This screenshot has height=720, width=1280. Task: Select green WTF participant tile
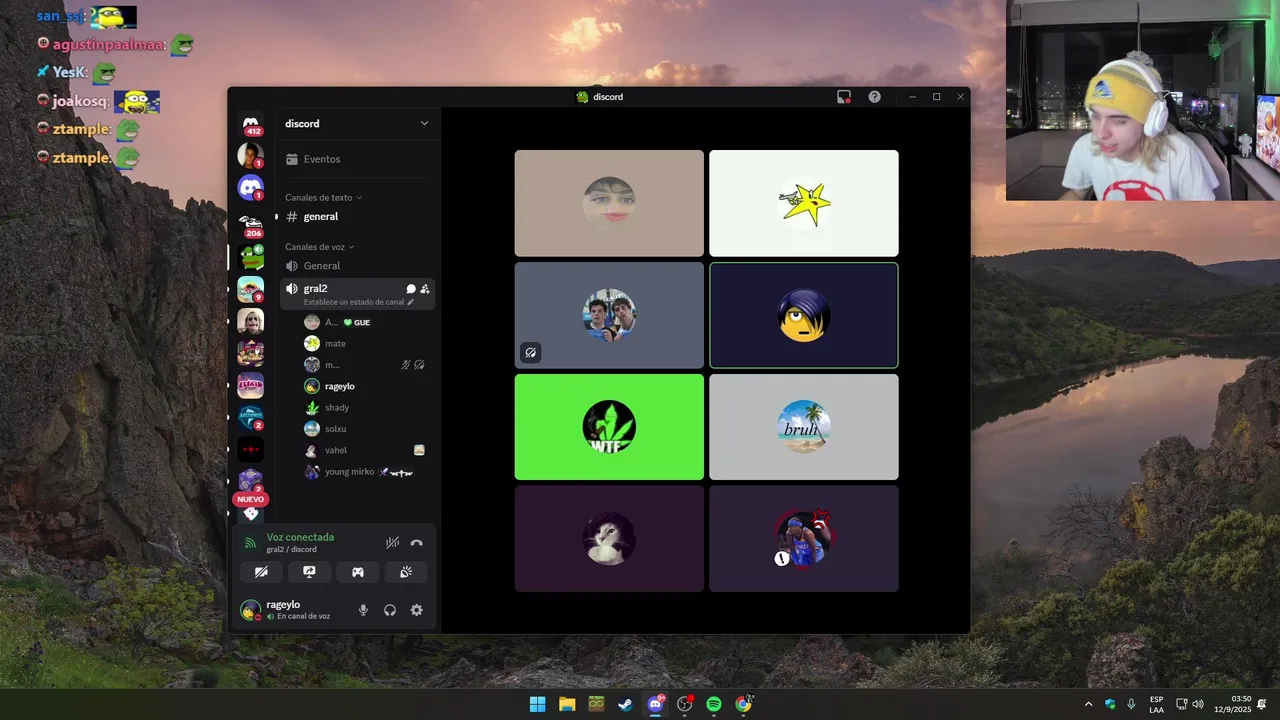(609, 427)
